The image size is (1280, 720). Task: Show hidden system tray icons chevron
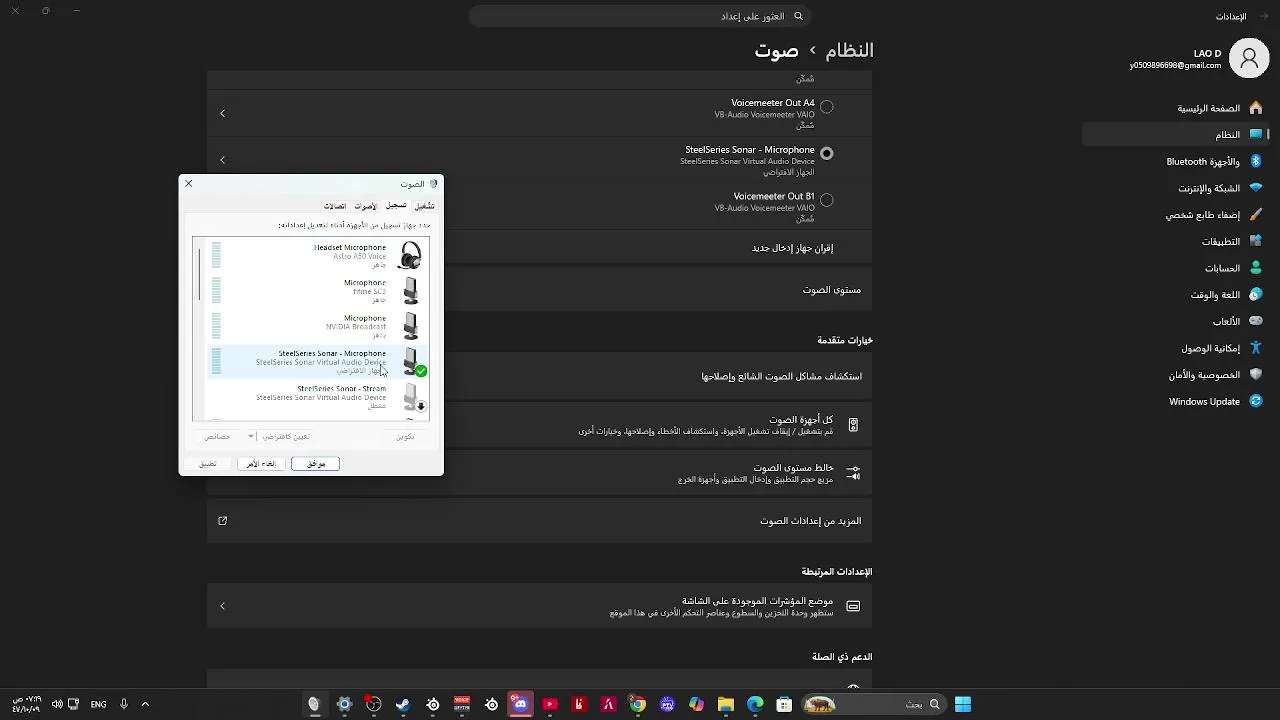coord(145,704)
